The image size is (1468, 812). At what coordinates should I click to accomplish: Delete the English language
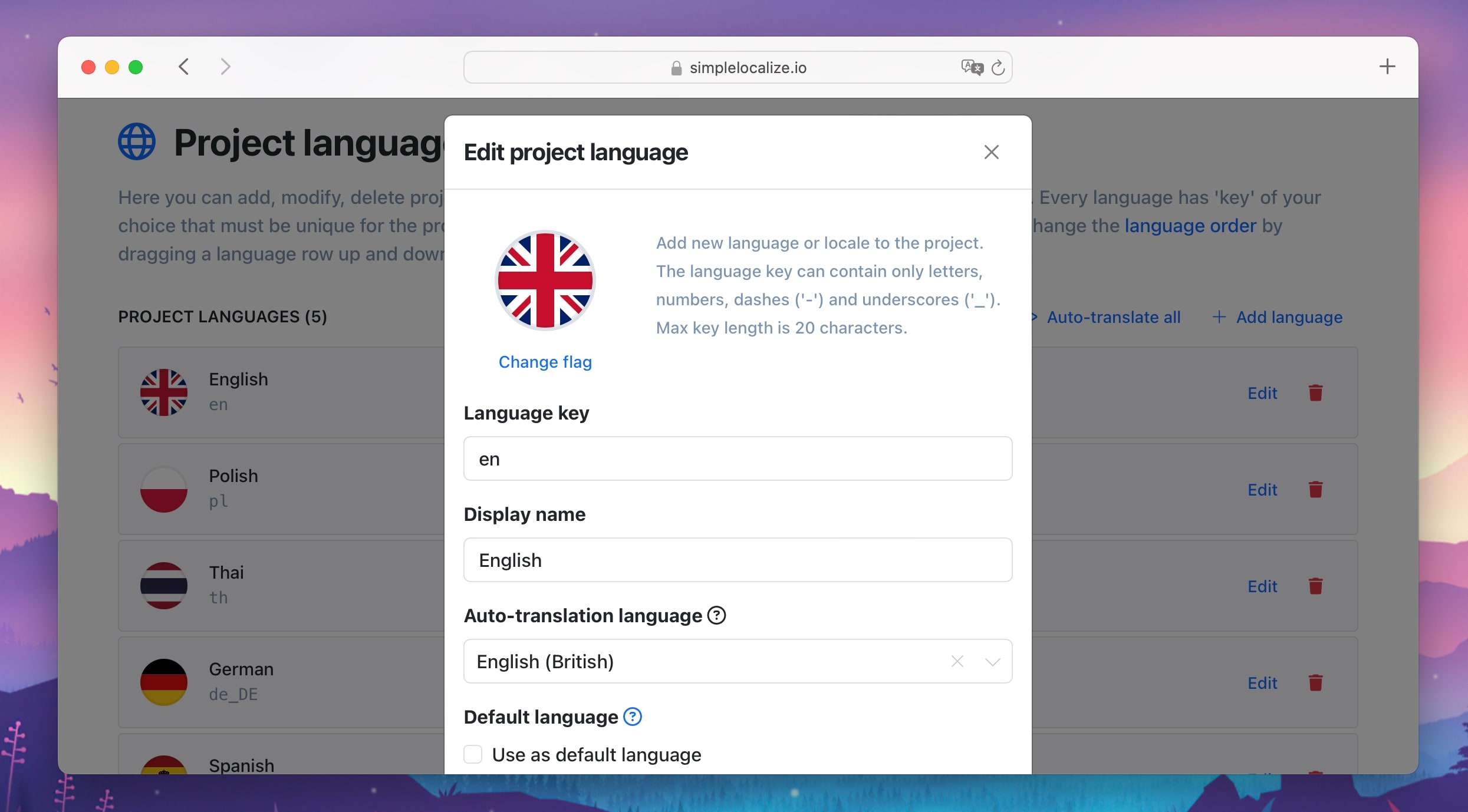coord(1315,392)
